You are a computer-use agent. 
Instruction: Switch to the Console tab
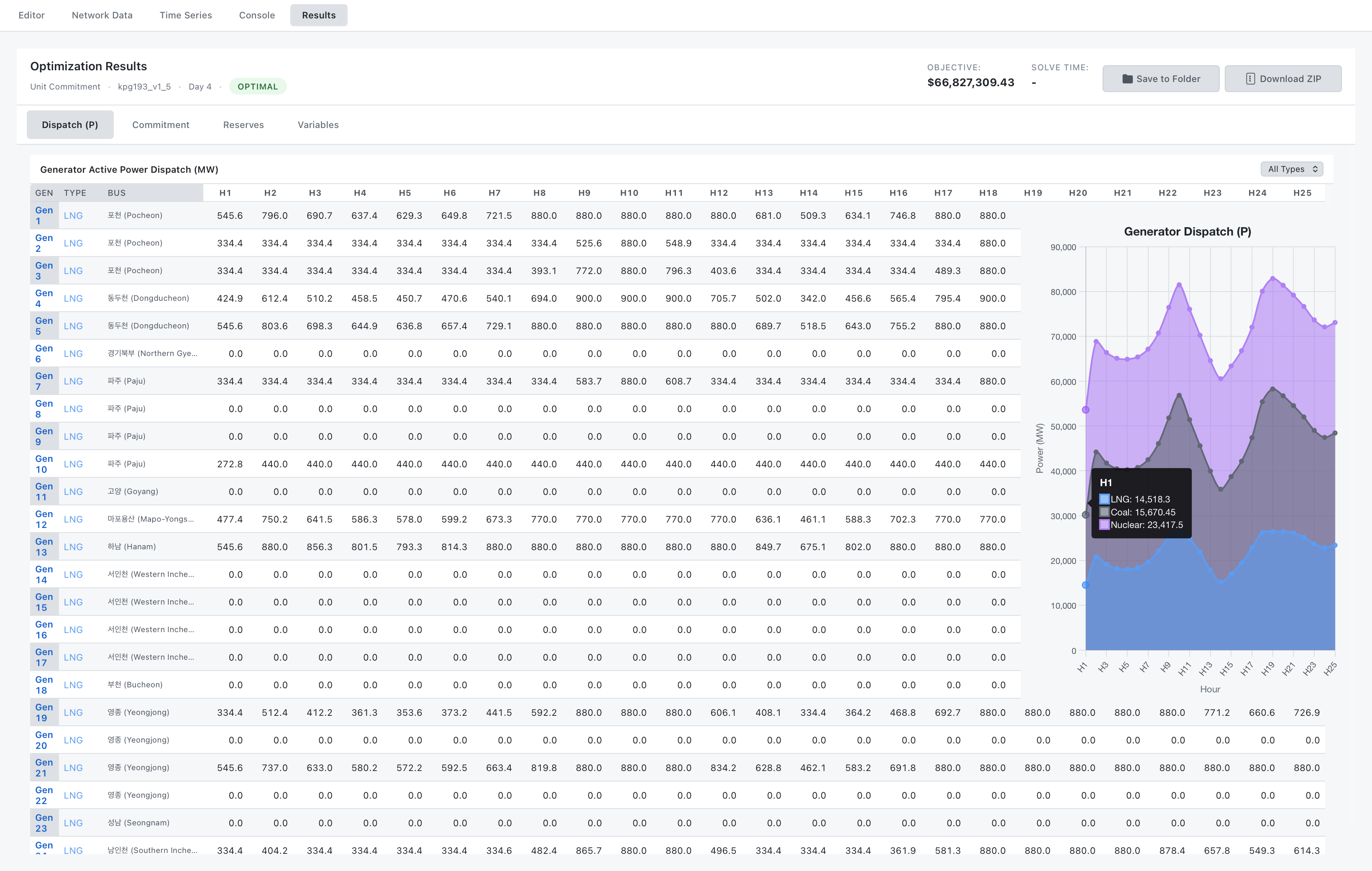256,15
